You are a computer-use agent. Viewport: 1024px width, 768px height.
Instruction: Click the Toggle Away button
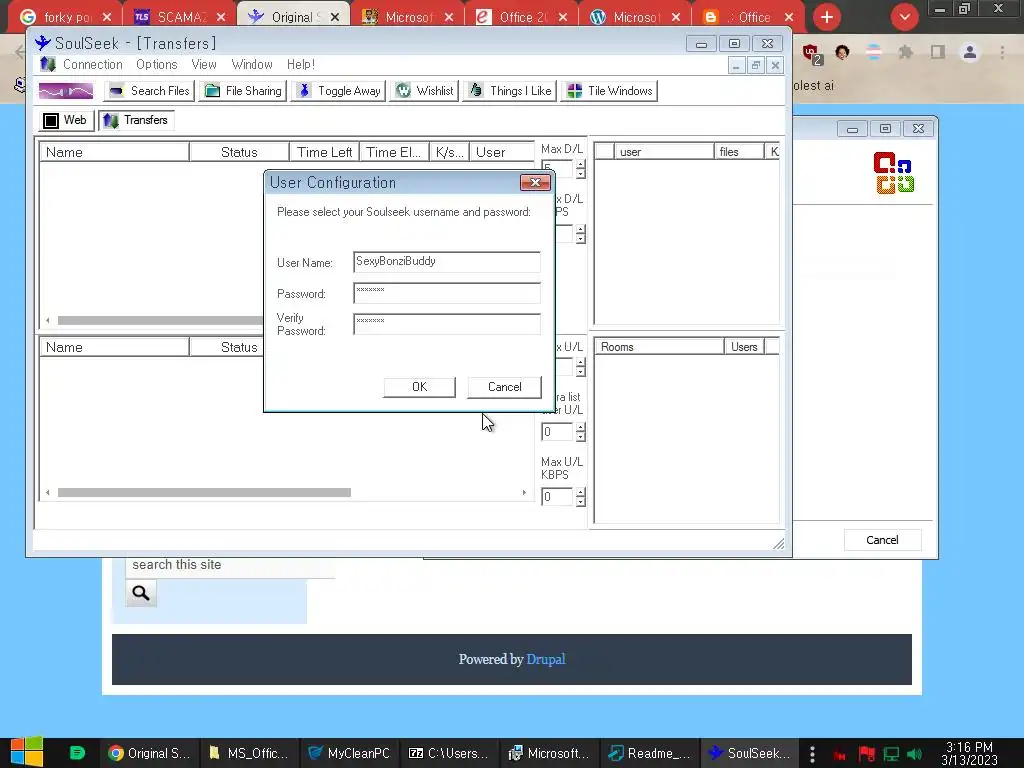pyautogui.click(x=338, y=91)
